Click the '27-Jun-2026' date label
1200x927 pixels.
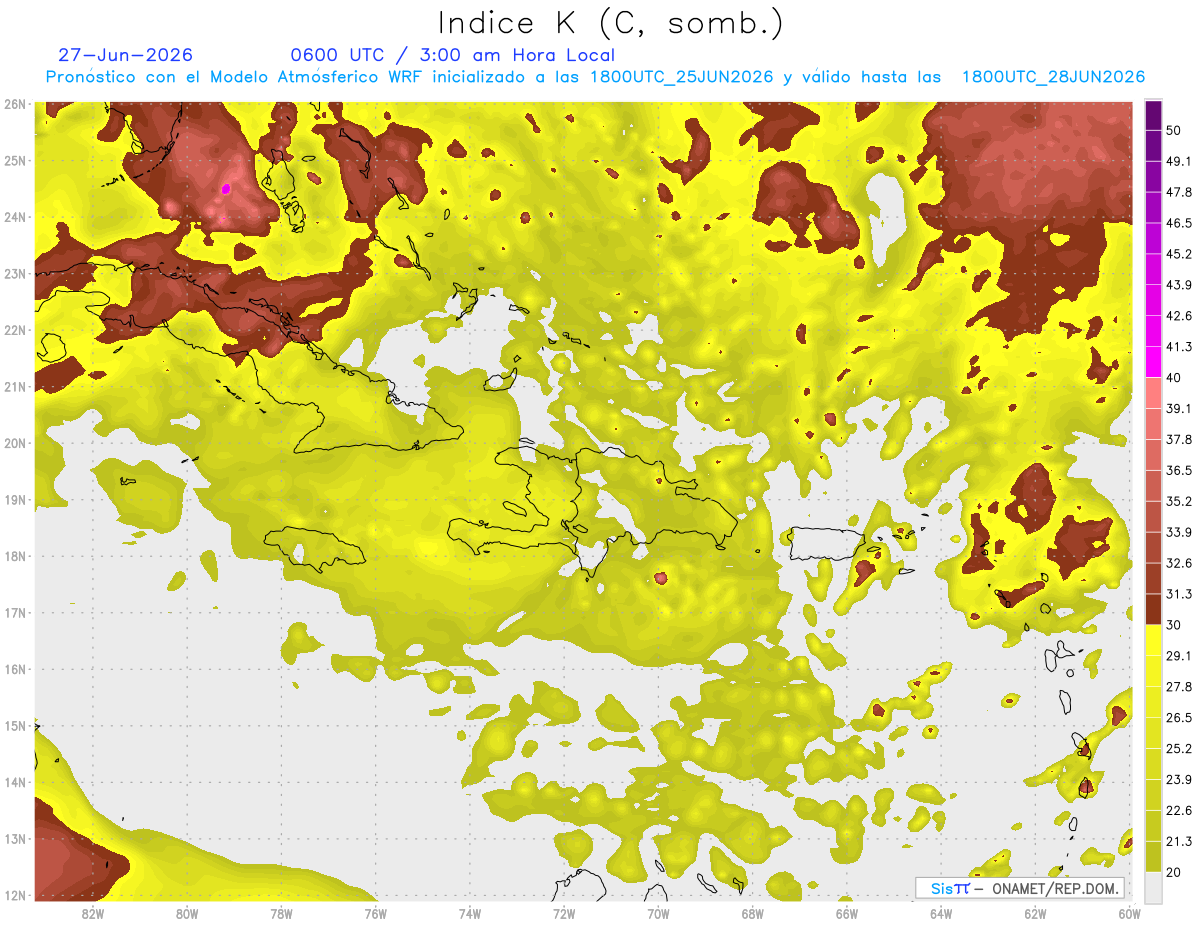pyautogui.click(x=125, y=55)
